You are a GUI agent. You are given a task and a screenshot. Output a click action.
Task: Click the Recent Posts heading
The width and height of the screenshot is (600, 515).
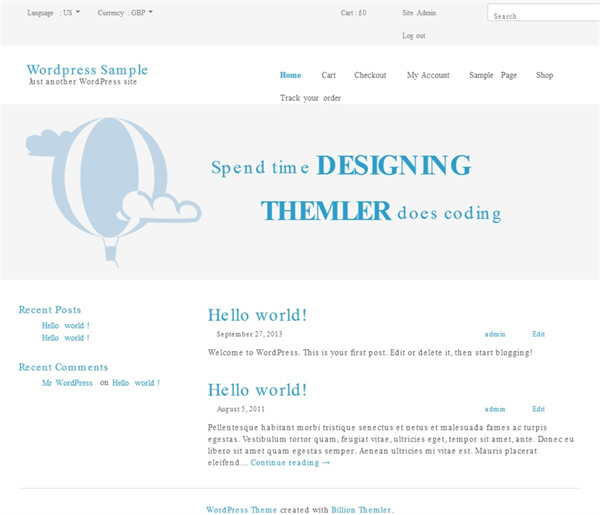click(x=50, y=310)
